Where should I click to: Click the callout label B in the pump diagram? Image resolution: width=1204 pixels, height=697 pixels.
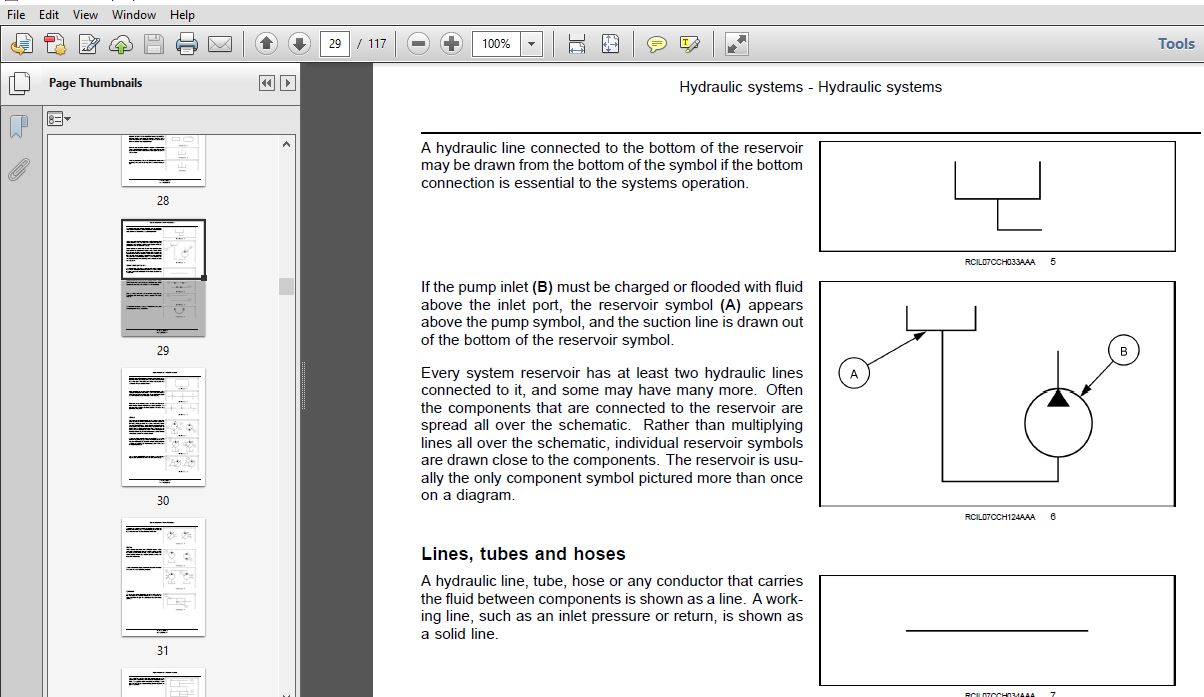[x=1123, y=351]
